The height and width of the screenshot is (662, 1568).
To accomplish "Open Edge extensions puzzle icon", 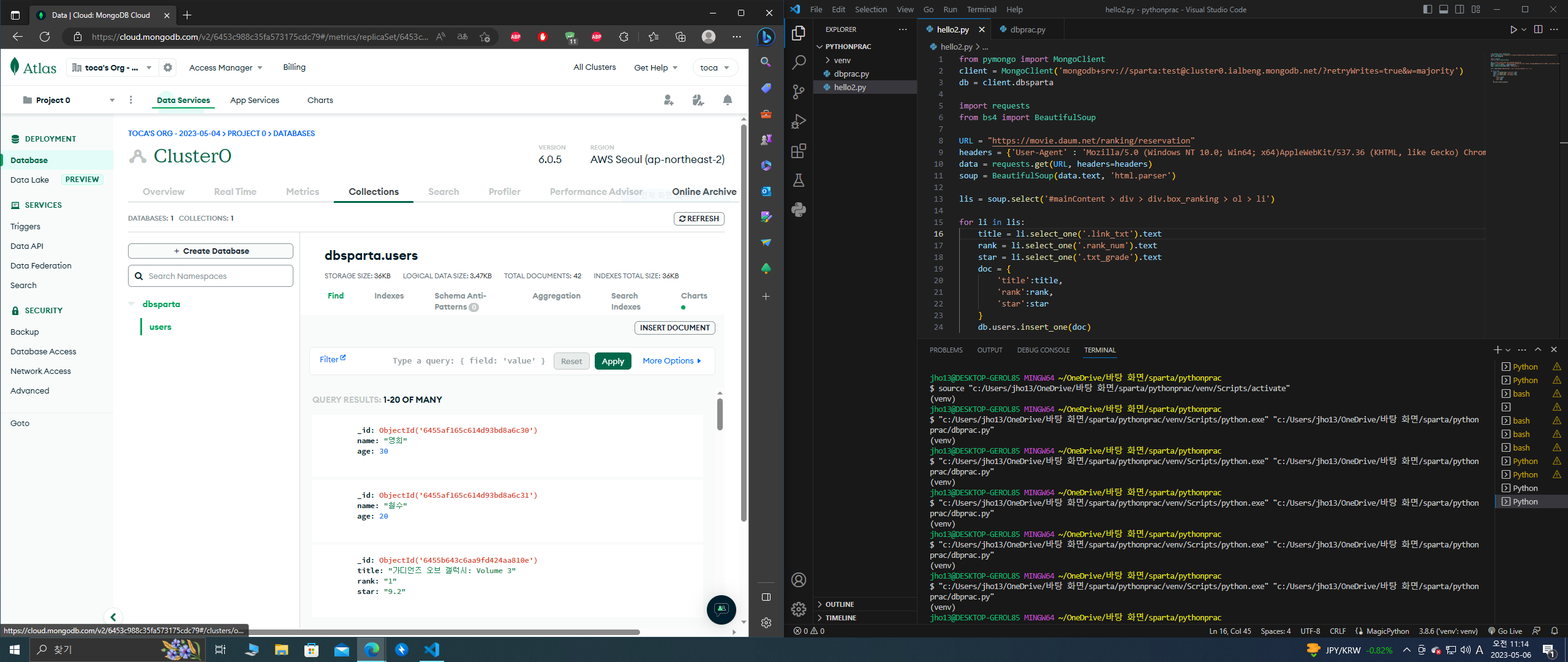I will pyautogui.click(x=624, y=37).
